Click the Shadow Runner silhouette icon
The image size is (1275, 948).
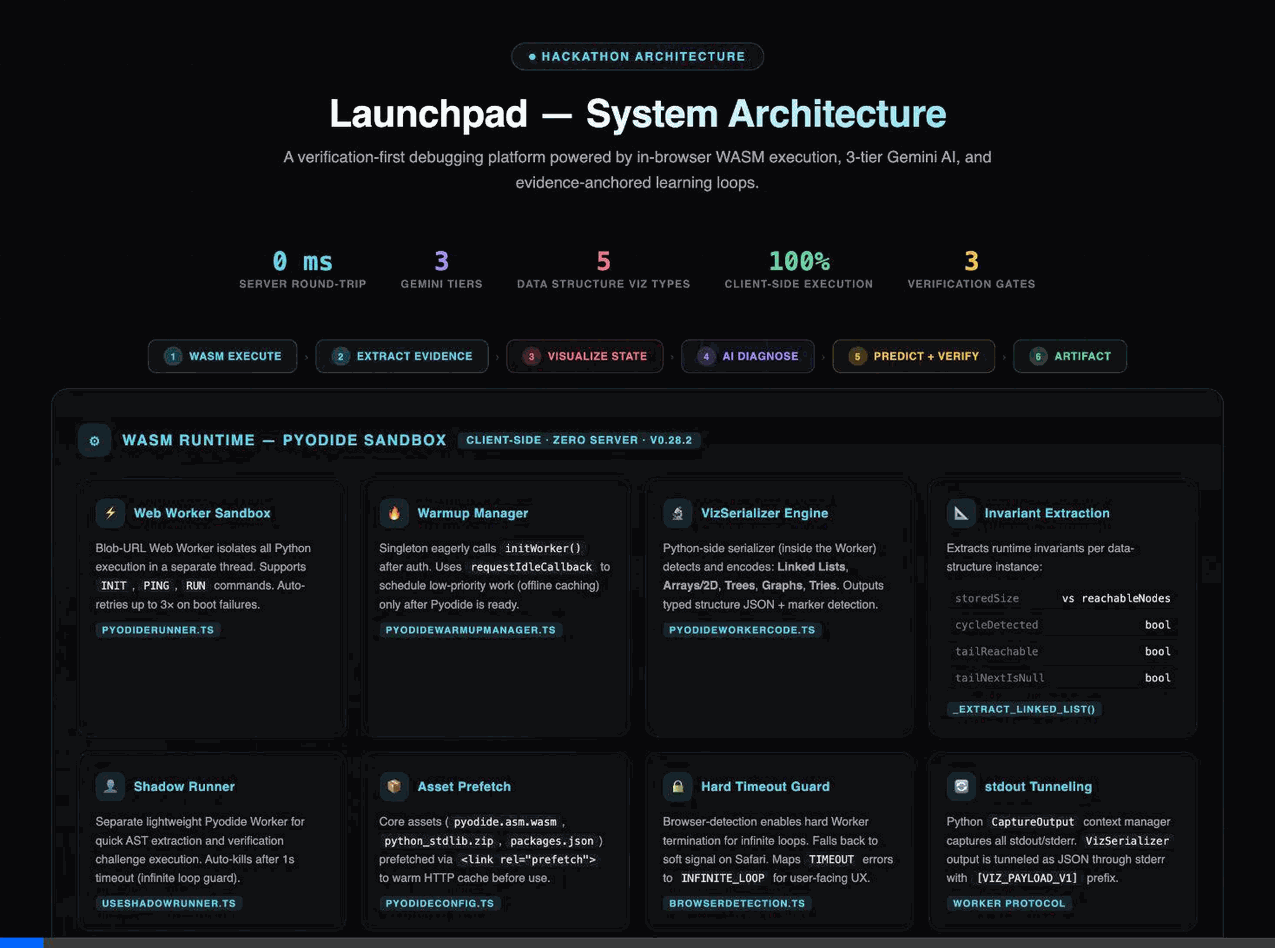click(x=110, y=786)
